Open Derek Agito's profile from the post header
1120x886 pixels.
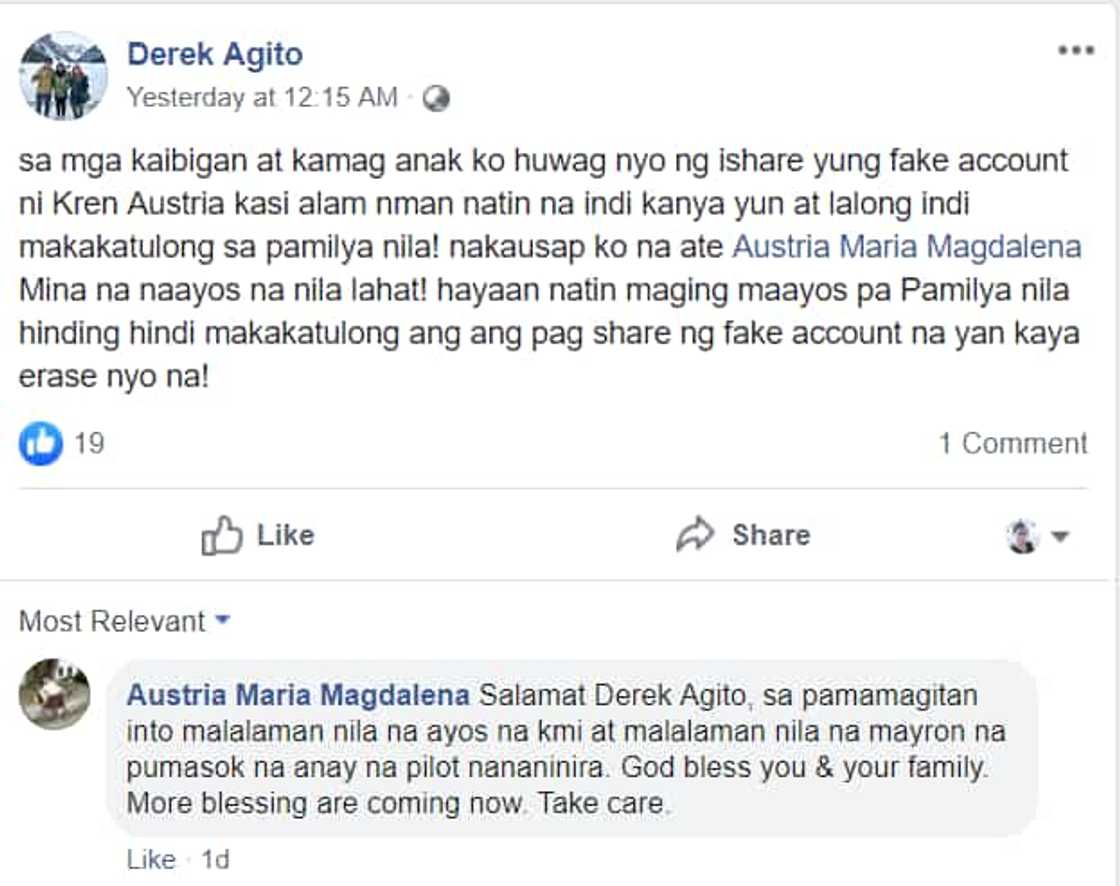click(x=214, y=54)
